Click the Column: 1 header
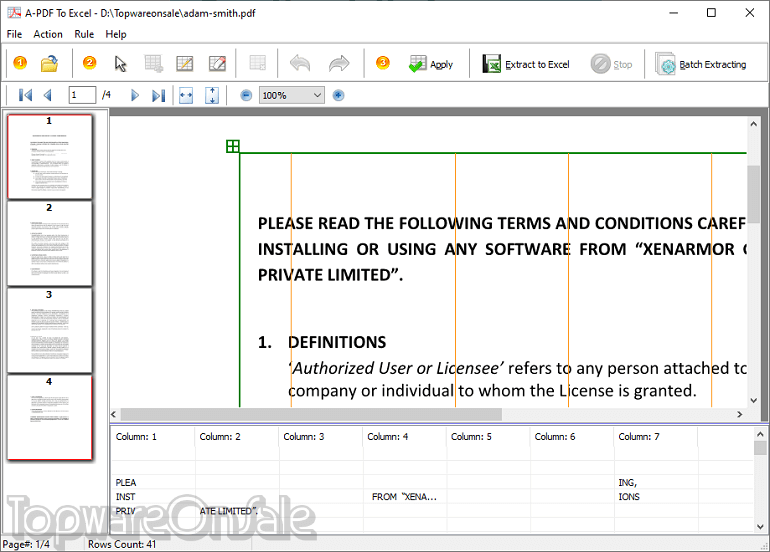The image size is (770, 552). tap(153, 437)
